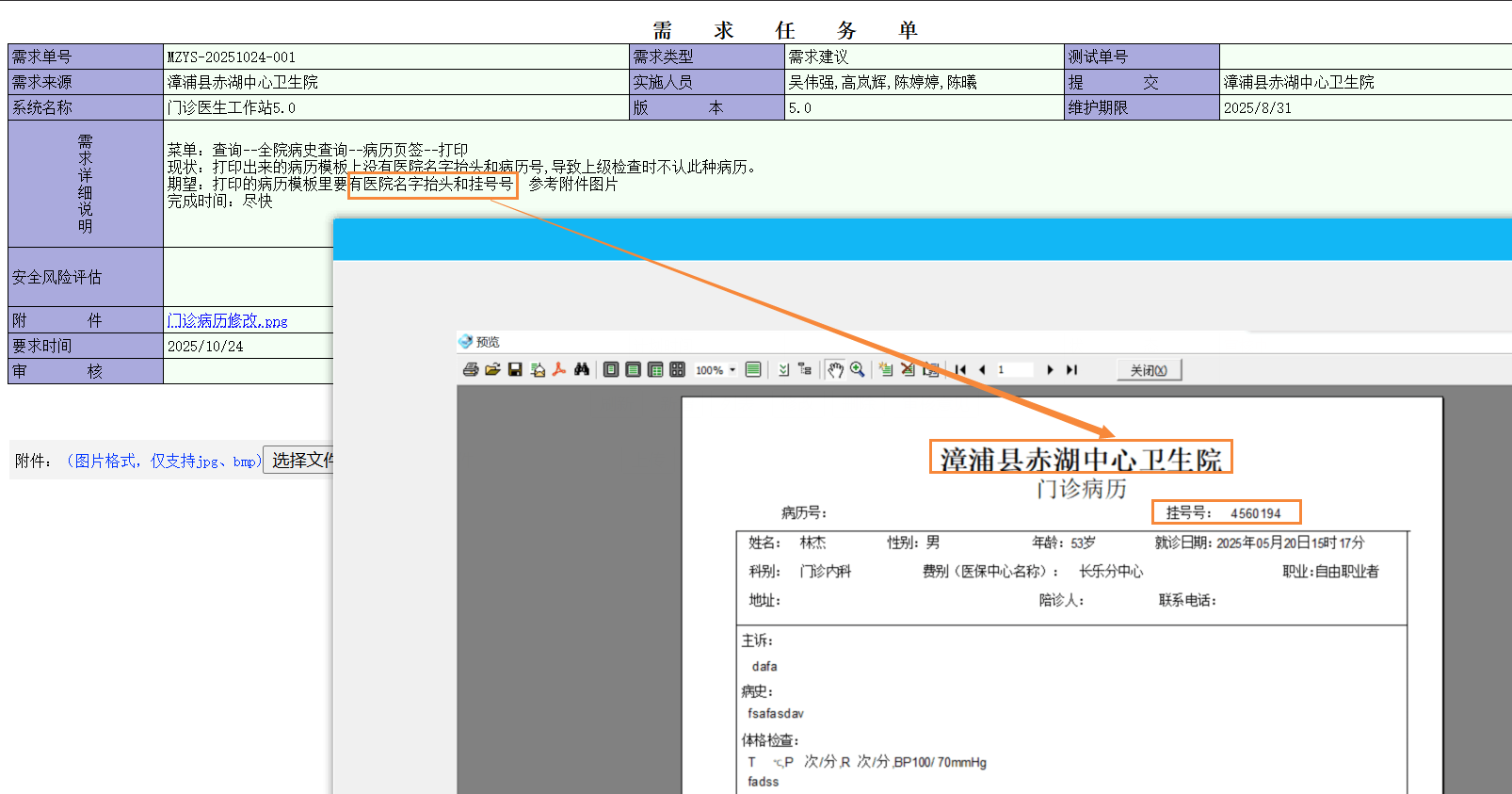1512x794 pixels.
Task: Select the magnifier zoom tool
Action: tap(857, 370)
